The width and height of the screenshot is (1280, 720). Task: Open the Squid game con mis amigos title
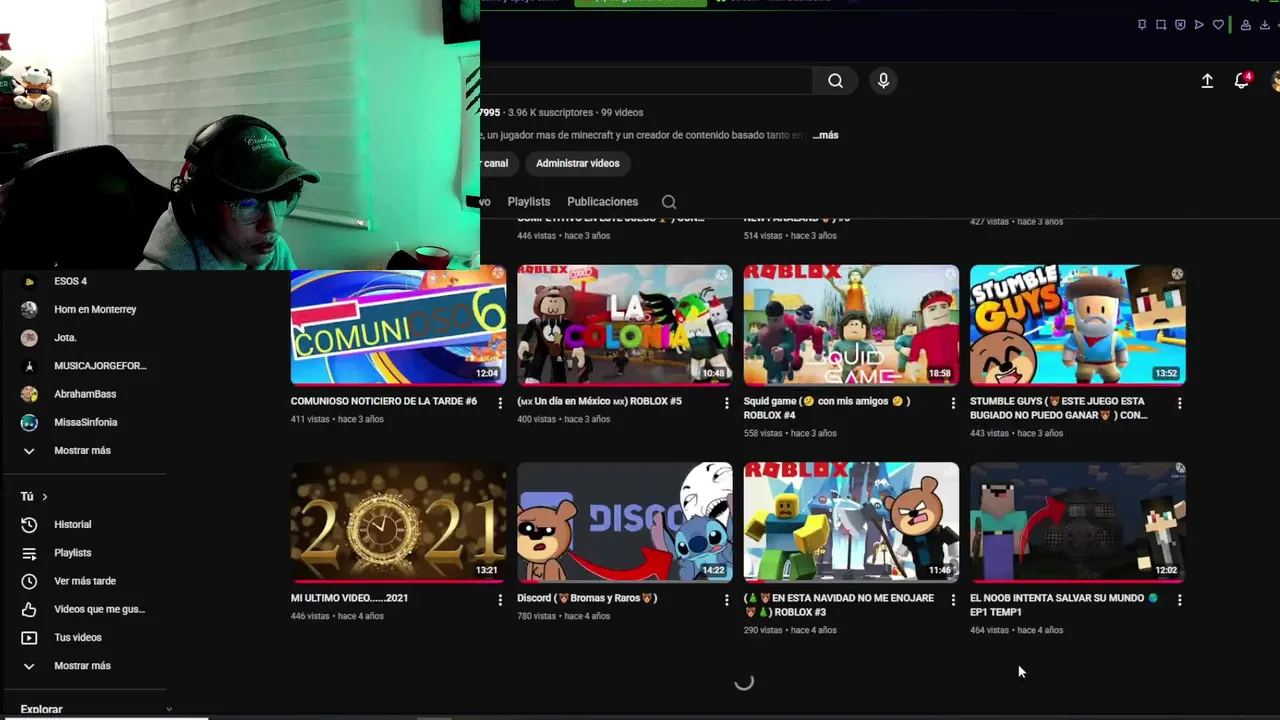pyautogui.click(x=827, y=408)
